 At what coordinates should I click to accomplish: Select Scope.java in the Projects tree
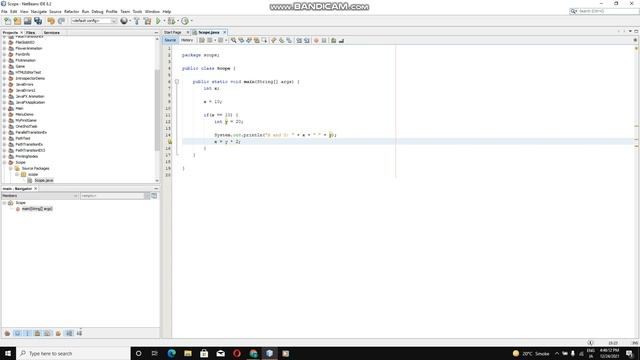pyautogui.click(x=44, y=180)
